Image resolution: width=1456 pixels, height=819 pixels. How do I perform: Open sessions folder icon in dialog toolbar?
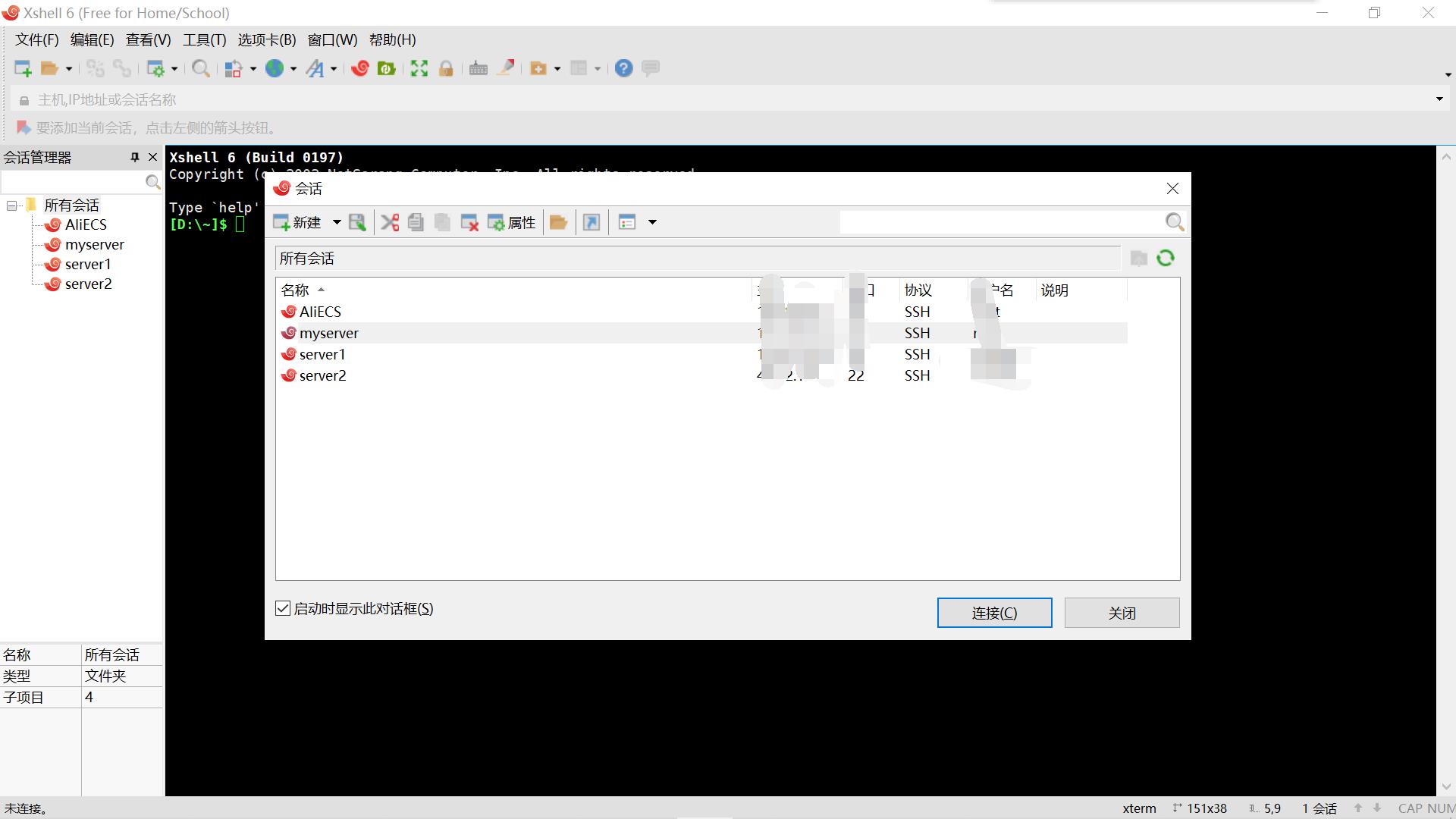point(559,222)
